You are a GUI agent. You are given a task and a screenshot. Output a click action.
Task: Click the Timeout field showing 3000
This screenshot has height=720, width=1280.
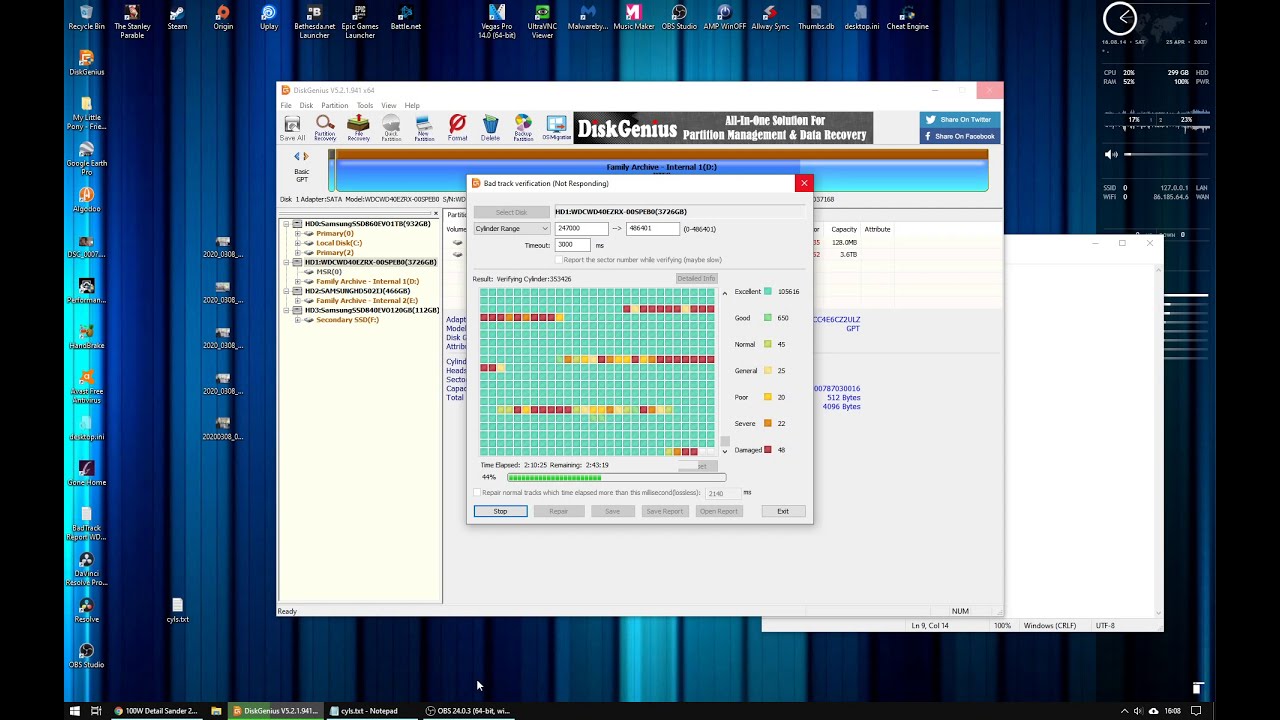pos(573,245)
